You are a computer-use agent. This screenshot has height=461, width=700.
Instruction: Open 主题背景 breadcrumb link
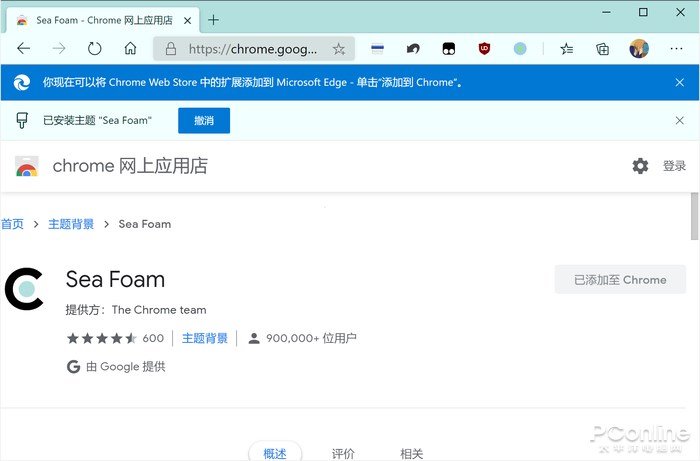[71, 224]
